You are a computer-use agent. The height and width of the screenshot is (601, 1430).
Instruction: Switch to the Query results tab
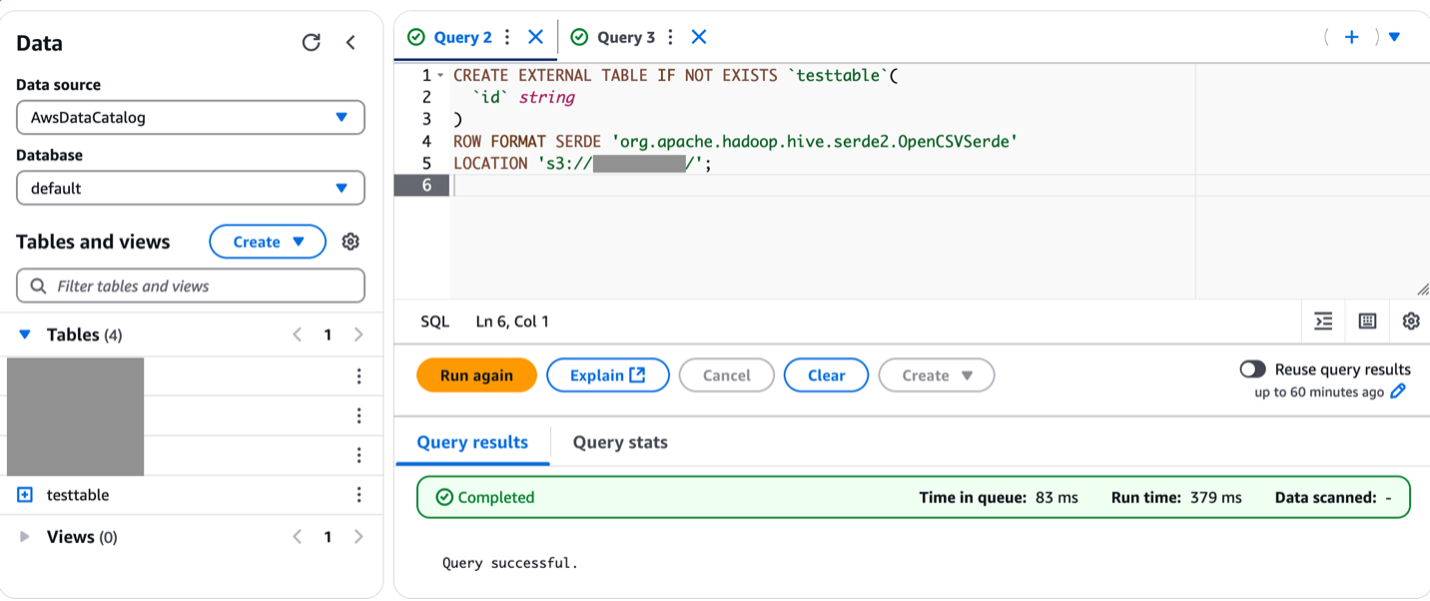(x=472, y=442)
